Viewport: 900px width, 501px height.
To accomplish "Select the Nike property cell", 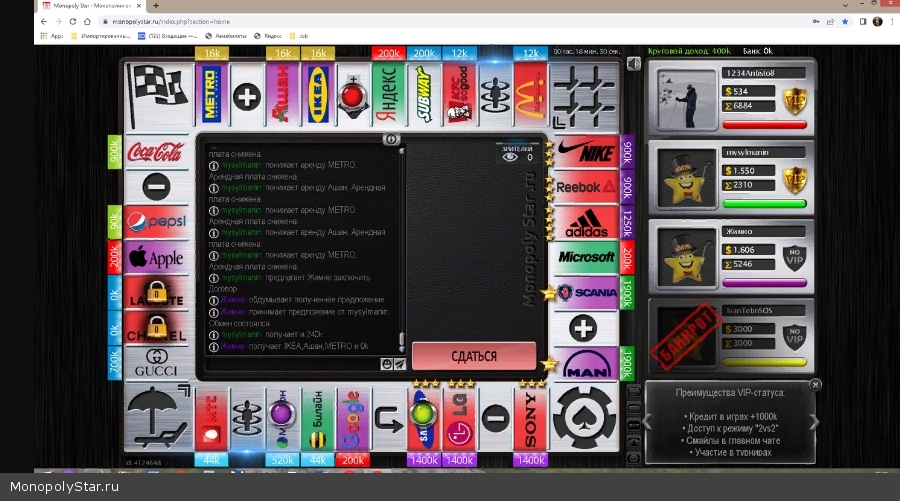I will [585, 152].
